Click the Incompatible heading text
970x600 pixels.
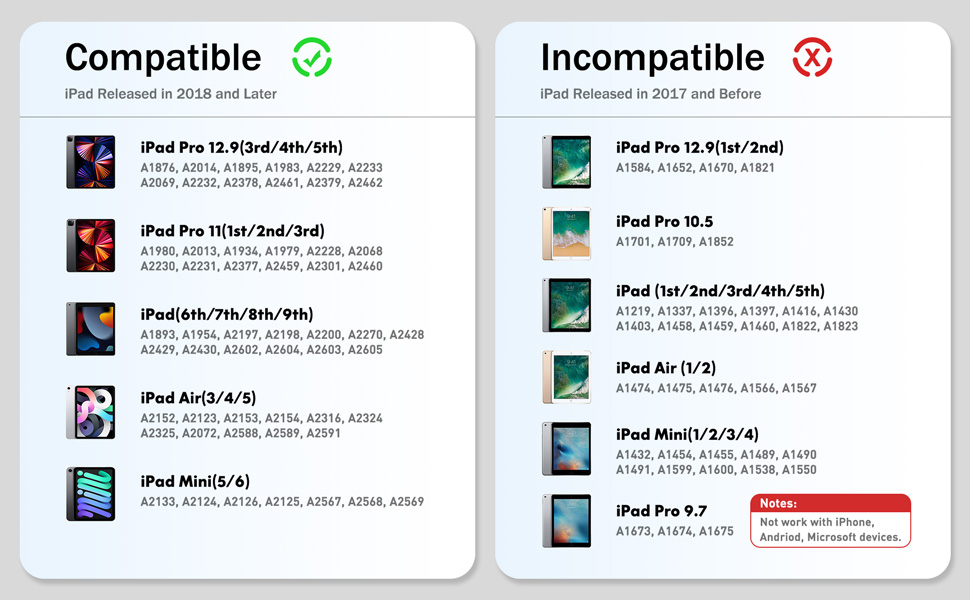pyautogui.click(x=652, y=58)
